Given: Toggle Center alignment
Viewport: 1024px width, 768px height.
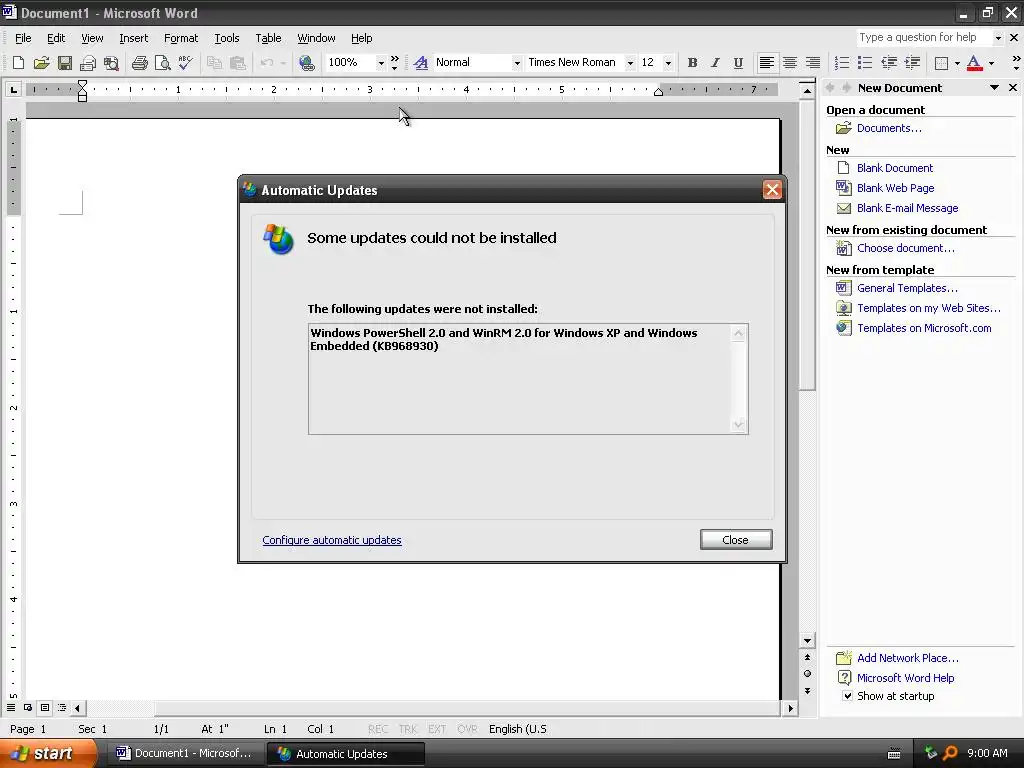Looking at the screenshot, I should click(x=790, y=63).
